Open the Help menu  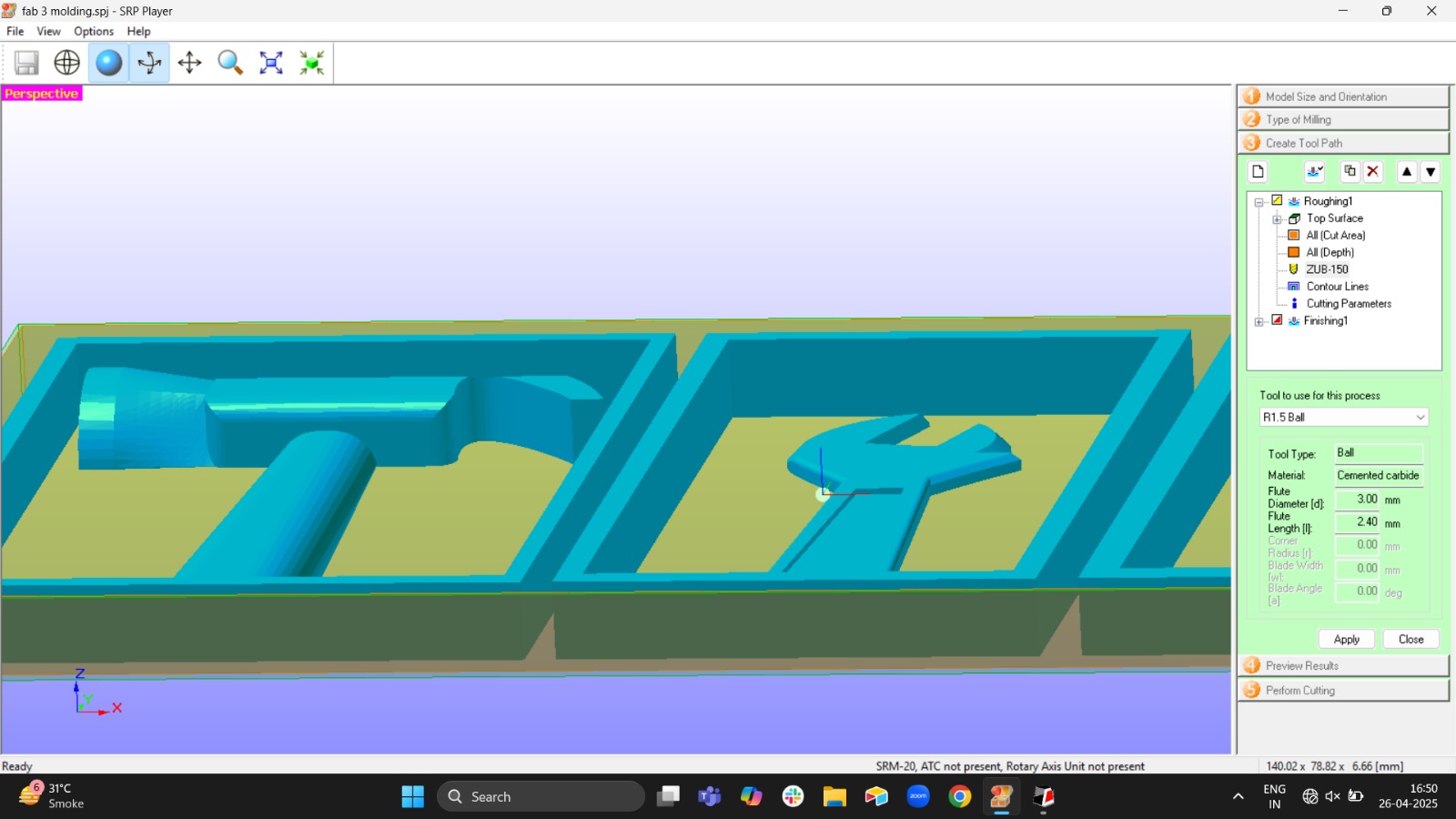click(x=138, y=31)
